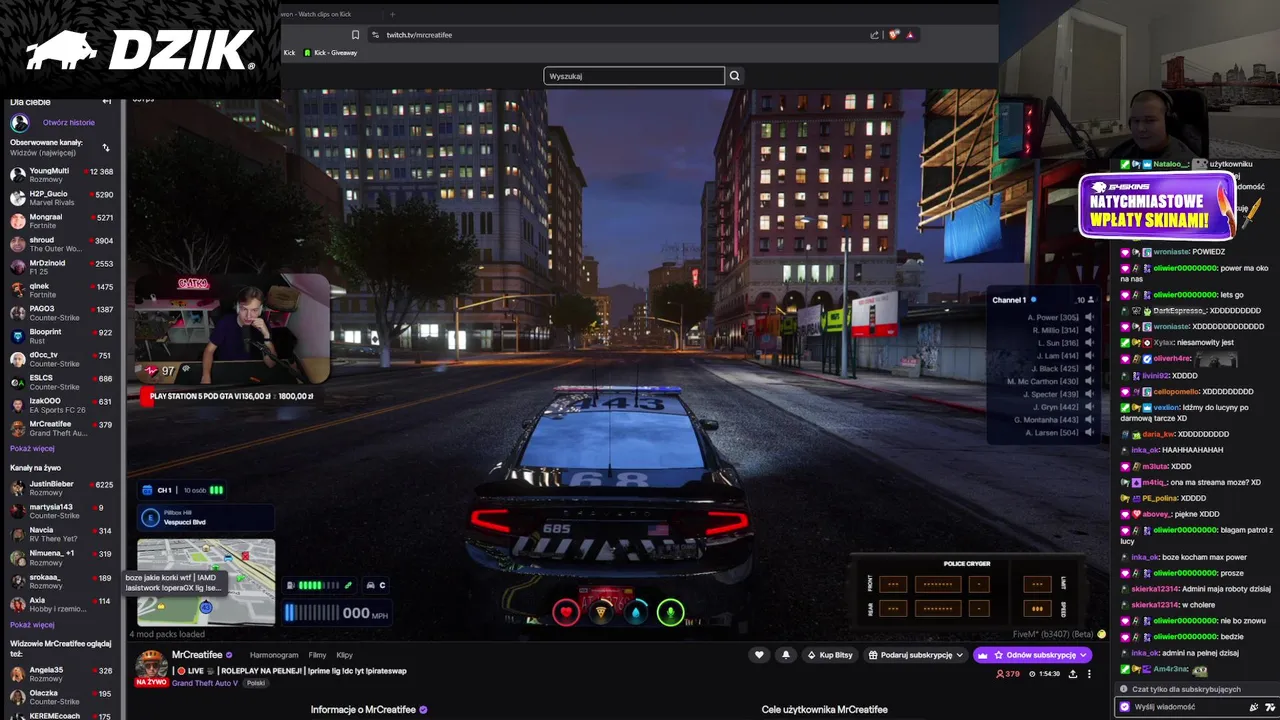Click the Wyszukaj search field

tap(634, 76)
